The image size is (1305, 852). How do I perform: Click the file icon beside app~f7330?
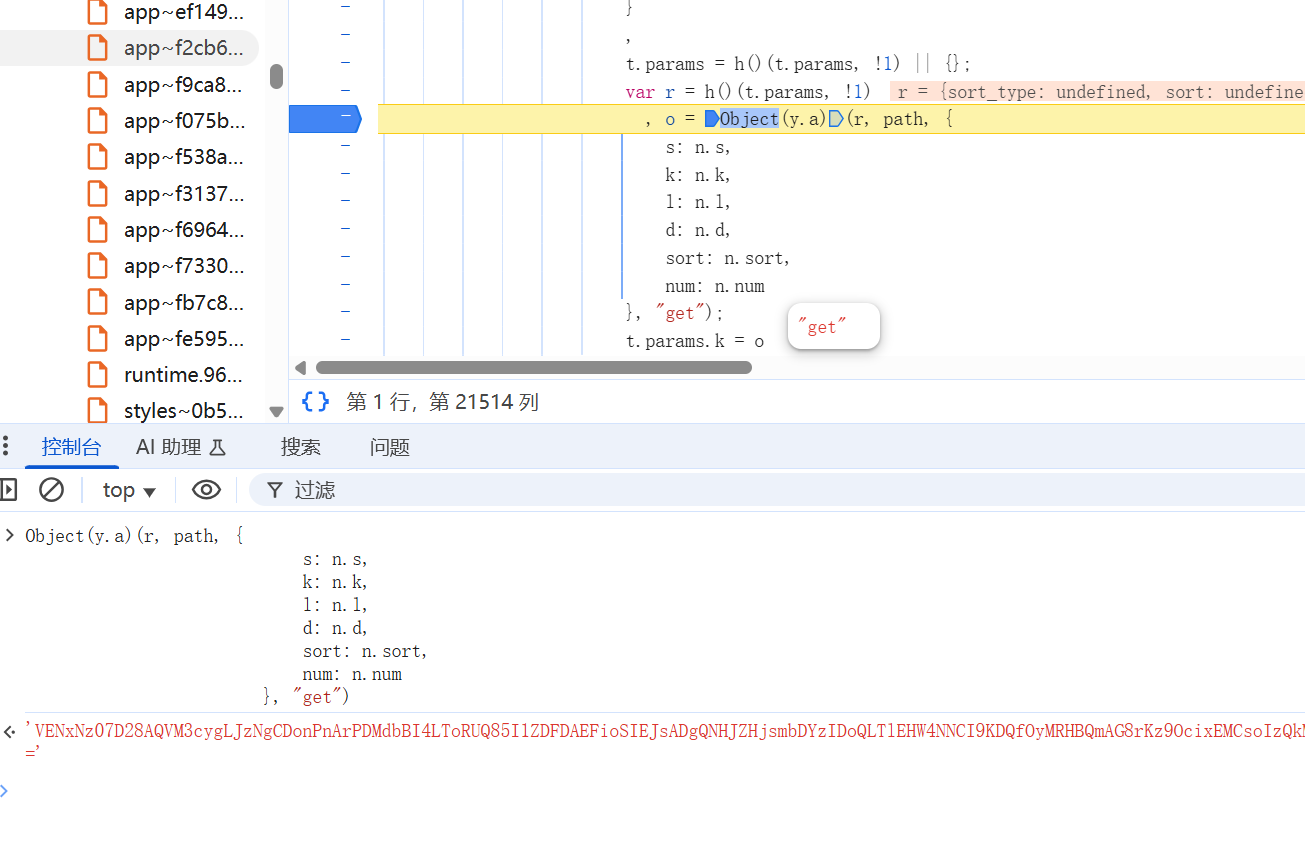tap(97, 266)
